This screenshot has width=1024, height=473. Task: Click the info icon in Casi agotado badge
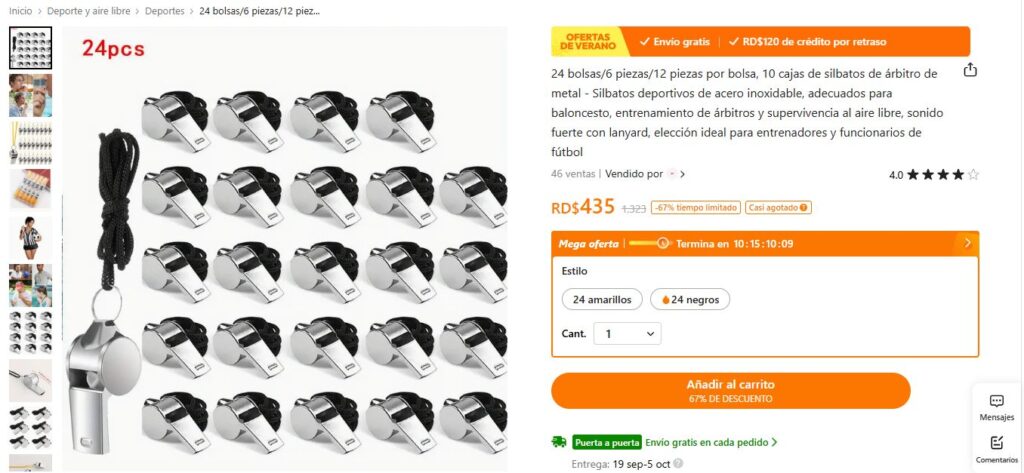click(803, 208)
